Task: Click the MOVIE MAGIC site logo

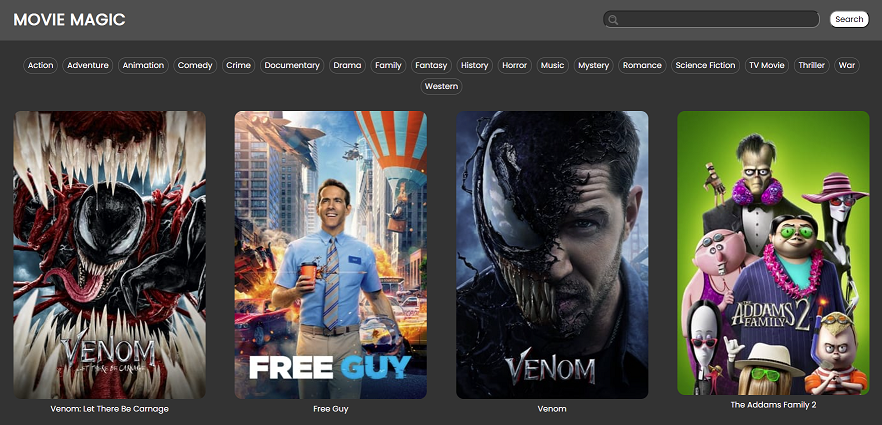Action: [70, 20]
